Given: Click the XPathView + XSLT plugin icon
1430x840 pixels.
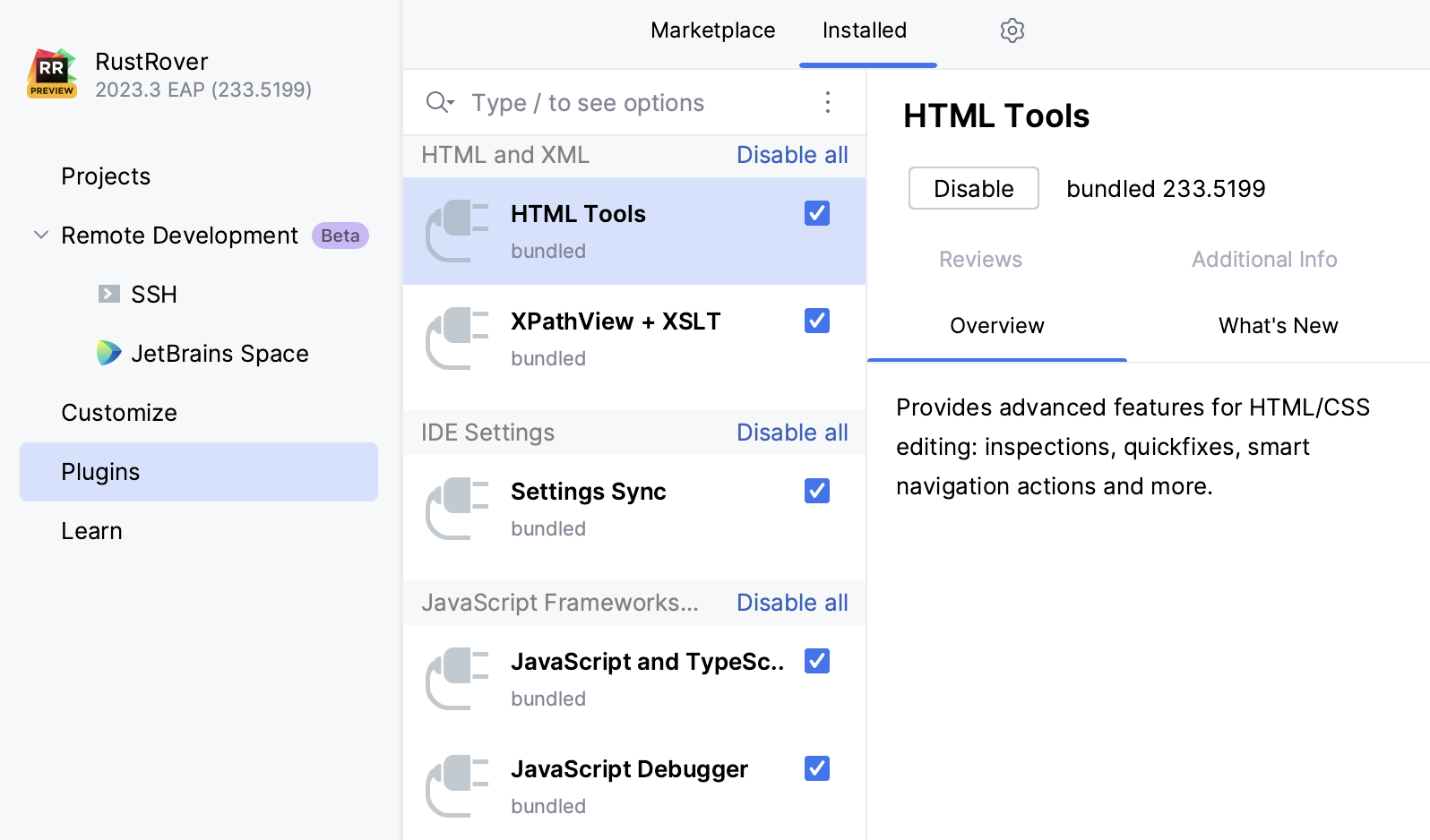Looking at the screenshot, I should pyautogui.click(x=458, y=339).
